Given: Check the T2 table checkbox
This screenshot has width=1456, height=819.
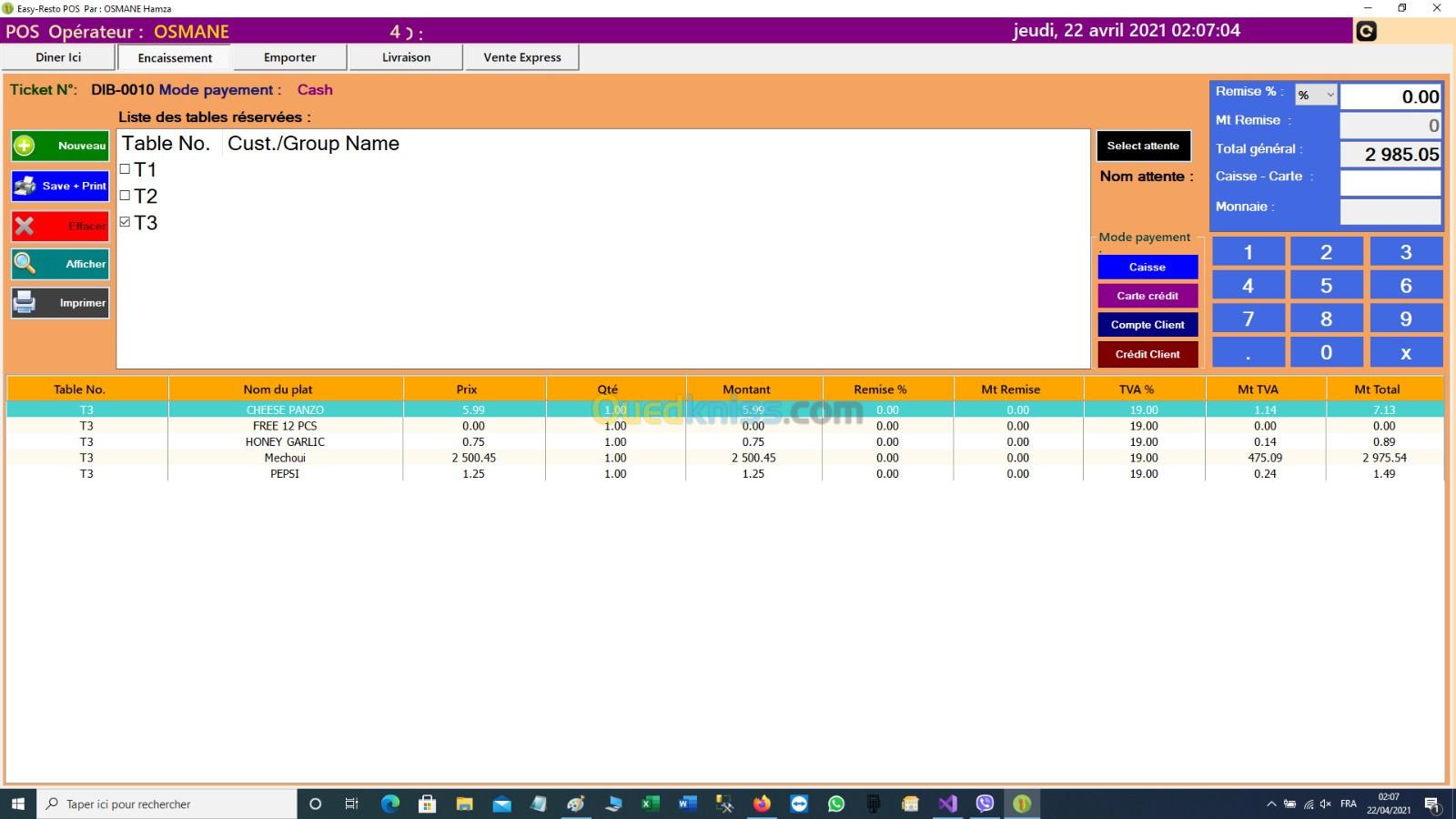Looking at the screenshot, I should (126, 196).
